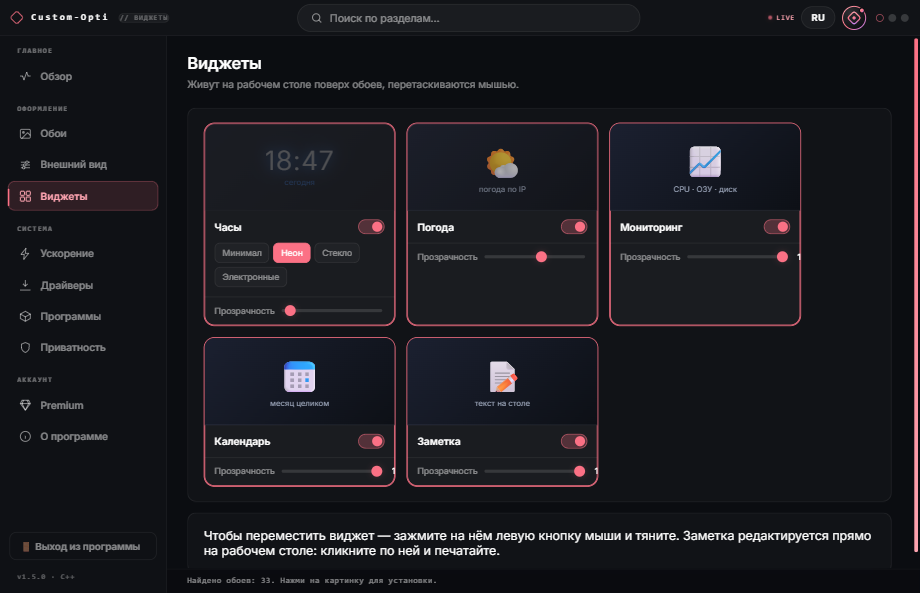This screenshot has height=593, width=920.
Task: Click the Погода transparency slider
Action: pyautogui.click(x=535, y=257)
